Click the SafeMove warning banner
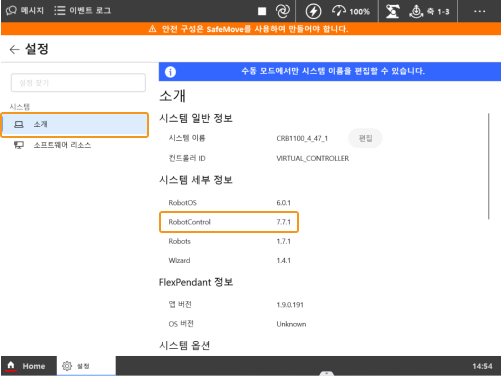Screen dimensions: 501x376 pos(251,29)
